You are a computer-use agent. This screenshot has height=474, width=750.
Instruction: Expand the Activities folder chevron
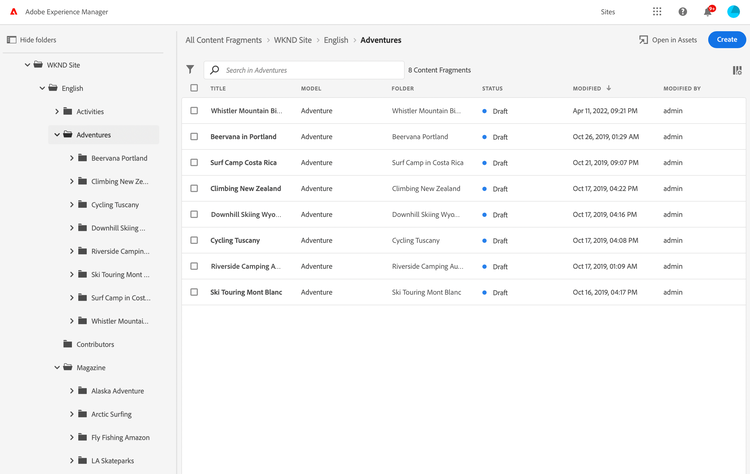[x=57, y=111]
